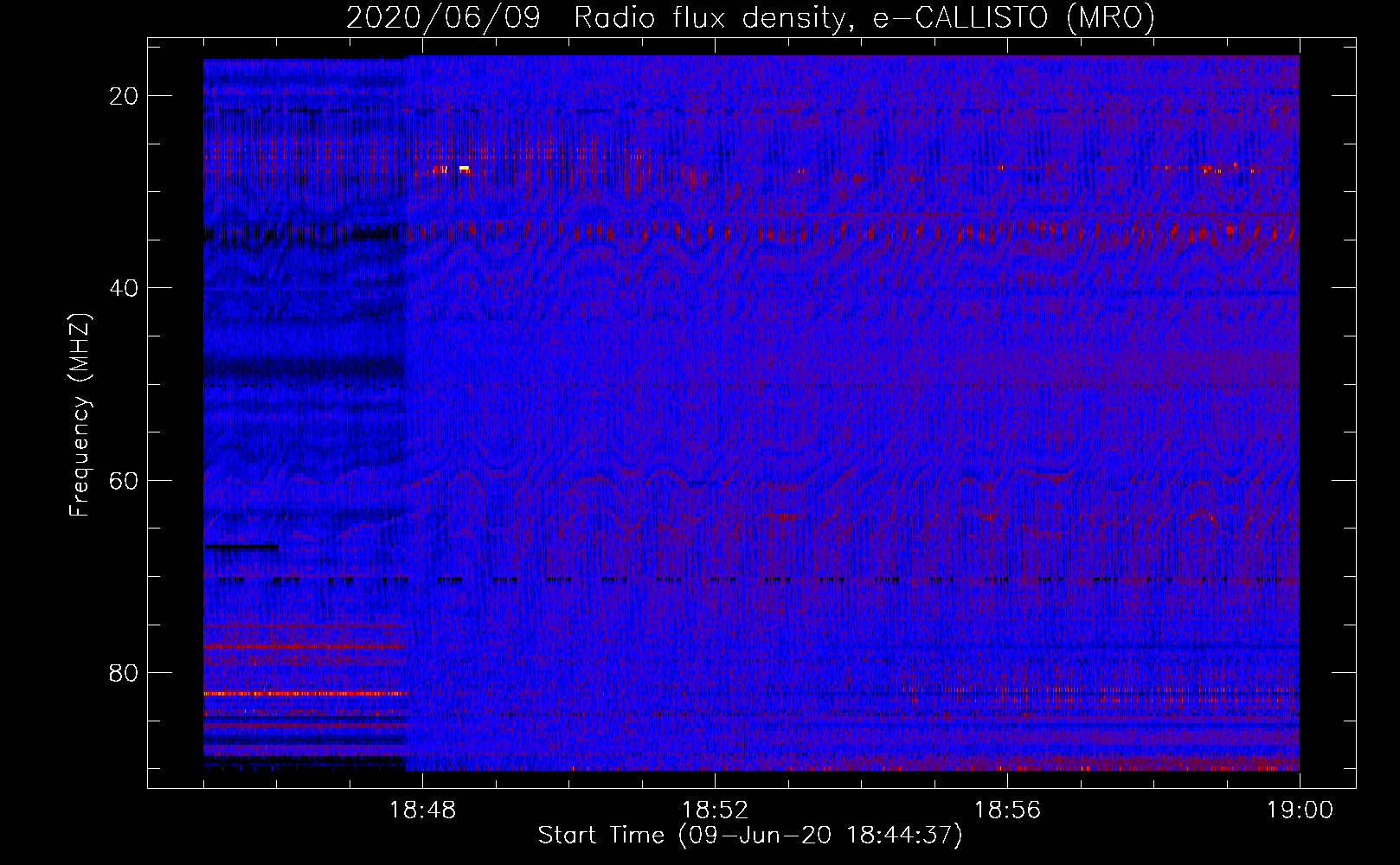Click the '40' frequency tick label

coord(124,288)
